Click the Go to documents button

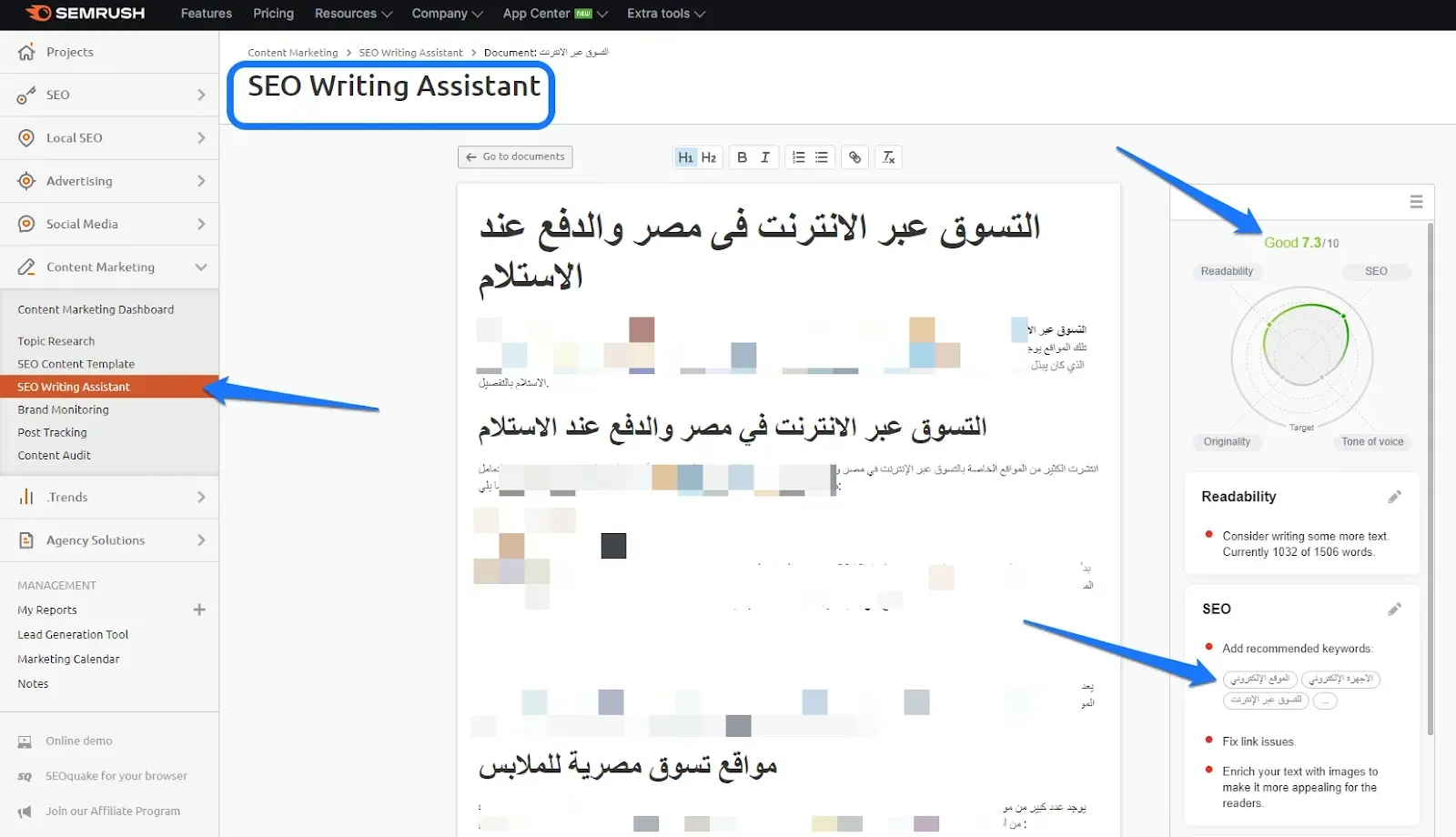coord(515,156)
